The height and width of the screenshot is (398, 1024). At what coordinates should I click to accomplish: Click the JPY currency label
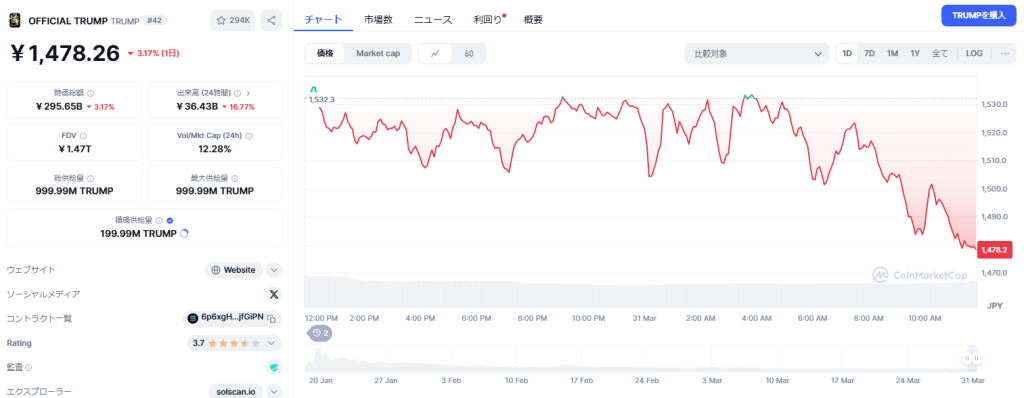[994, 305]
